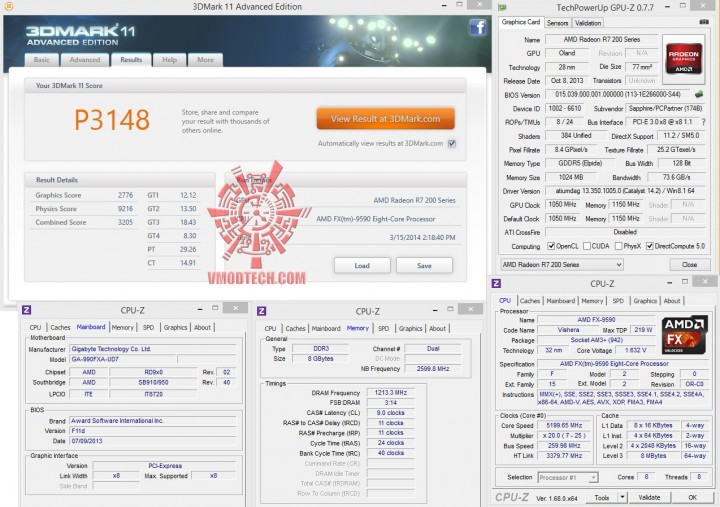Click the Core Speed field 5199.65 MHz
Image resolution: width=720 pixels, height=507 pixels.
[564, 425]
